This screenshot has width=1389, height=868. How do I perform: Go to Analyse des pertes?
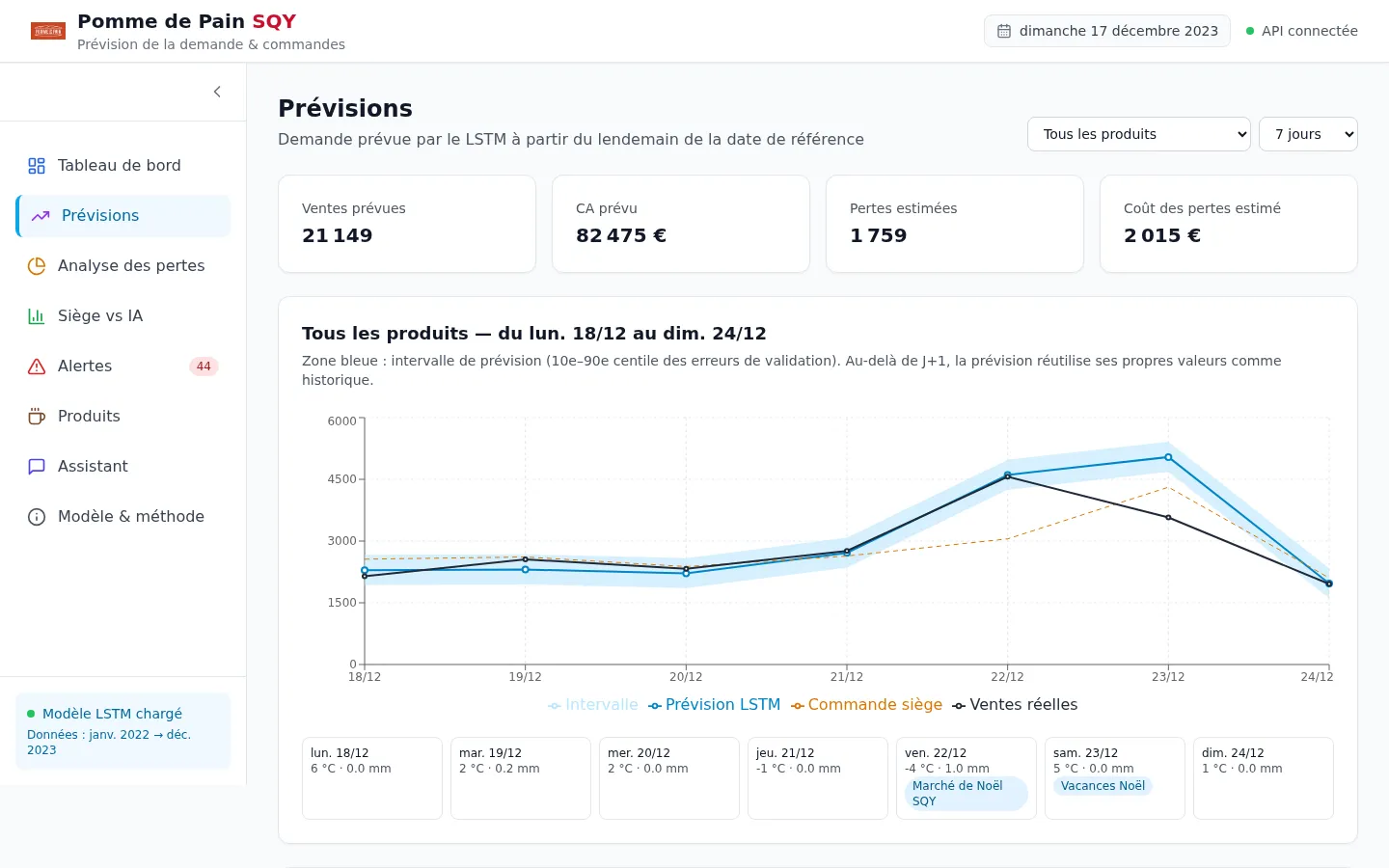click(x=123, y=266)
